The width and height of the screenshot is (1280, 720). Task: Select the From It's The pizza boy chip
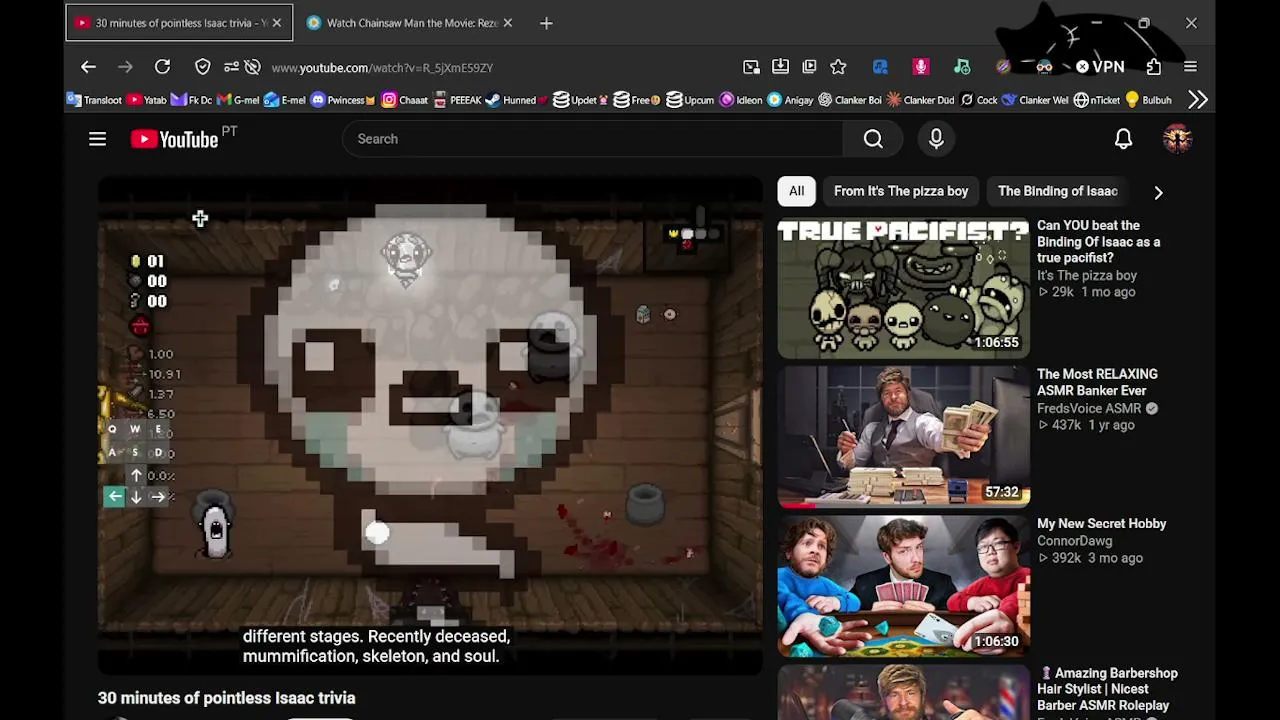point(901,191)
